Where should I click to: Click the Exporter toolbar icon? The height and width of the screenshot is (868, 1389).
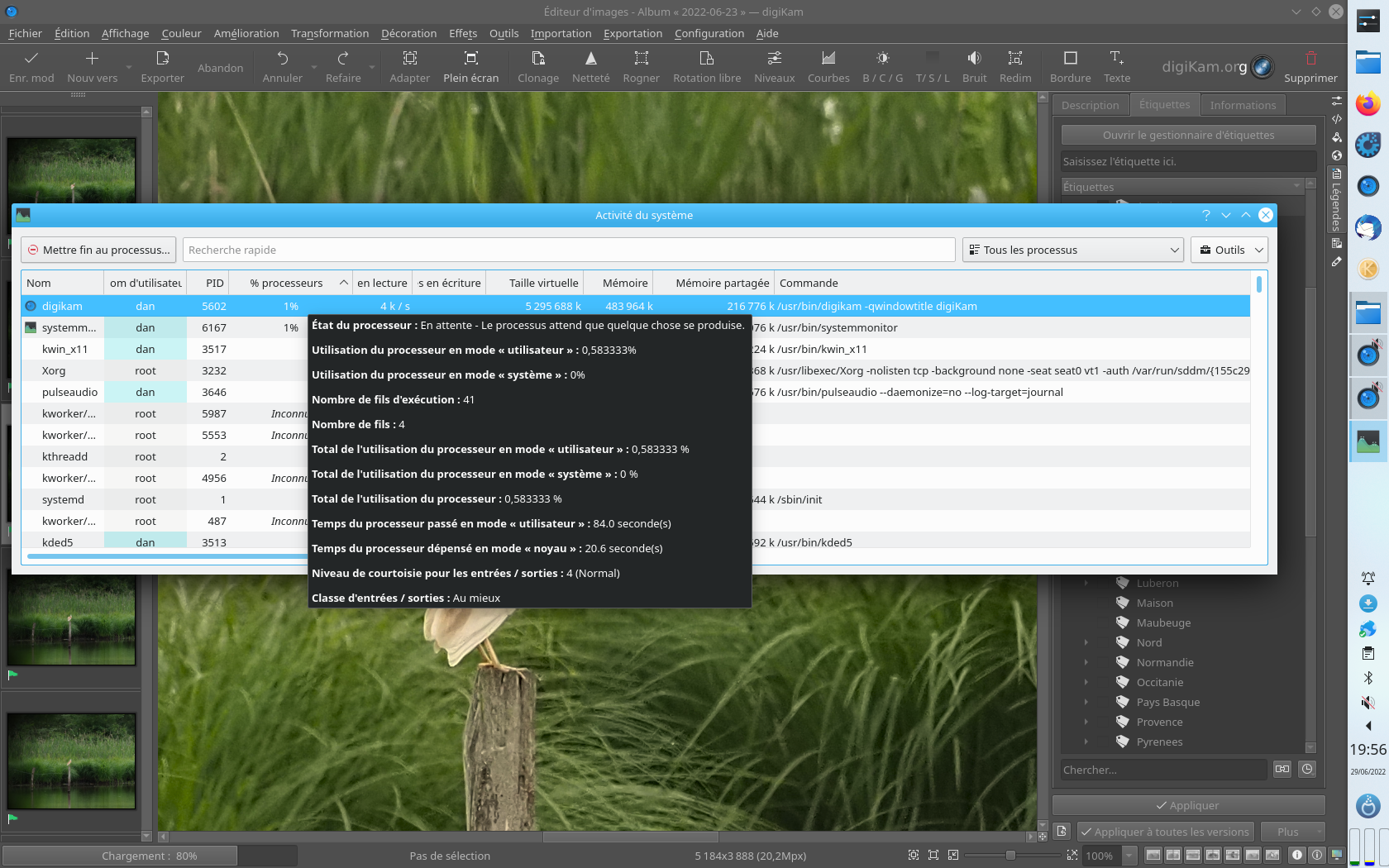[163, 59]
